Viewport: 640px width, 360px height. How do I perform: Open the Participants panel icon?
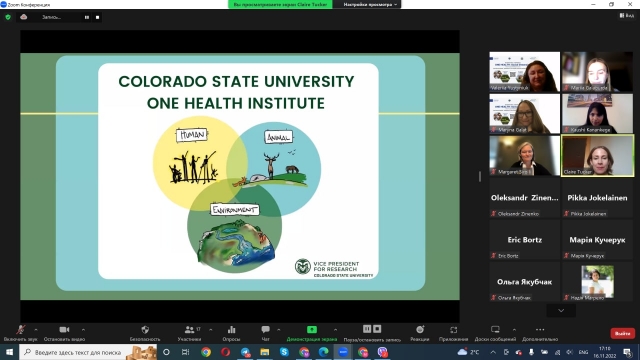click(189, 329)
